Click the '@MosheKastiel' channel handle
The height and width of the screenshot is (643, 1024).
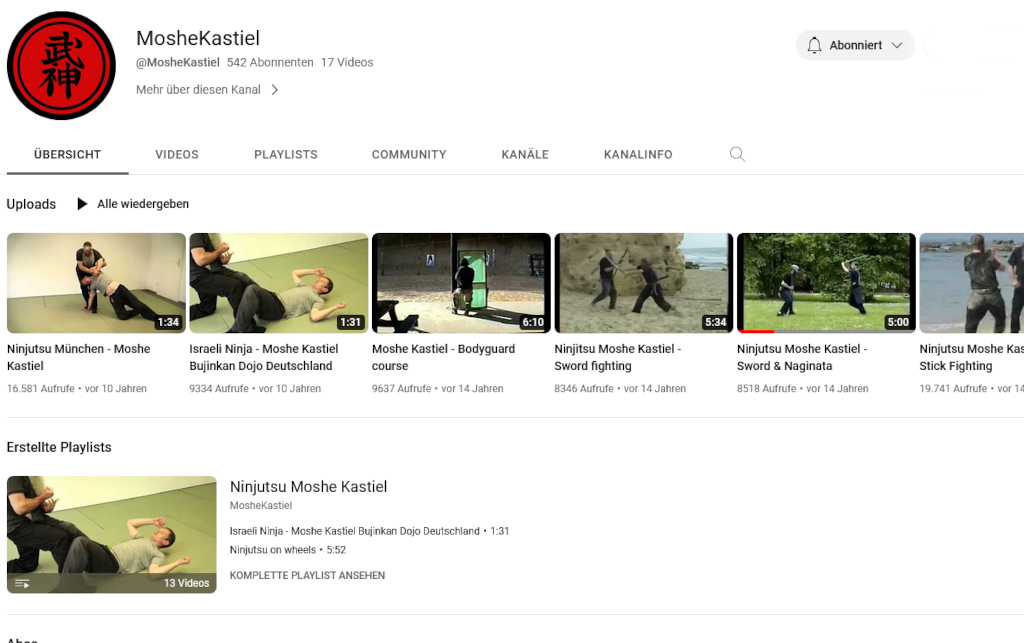(178, 62)
